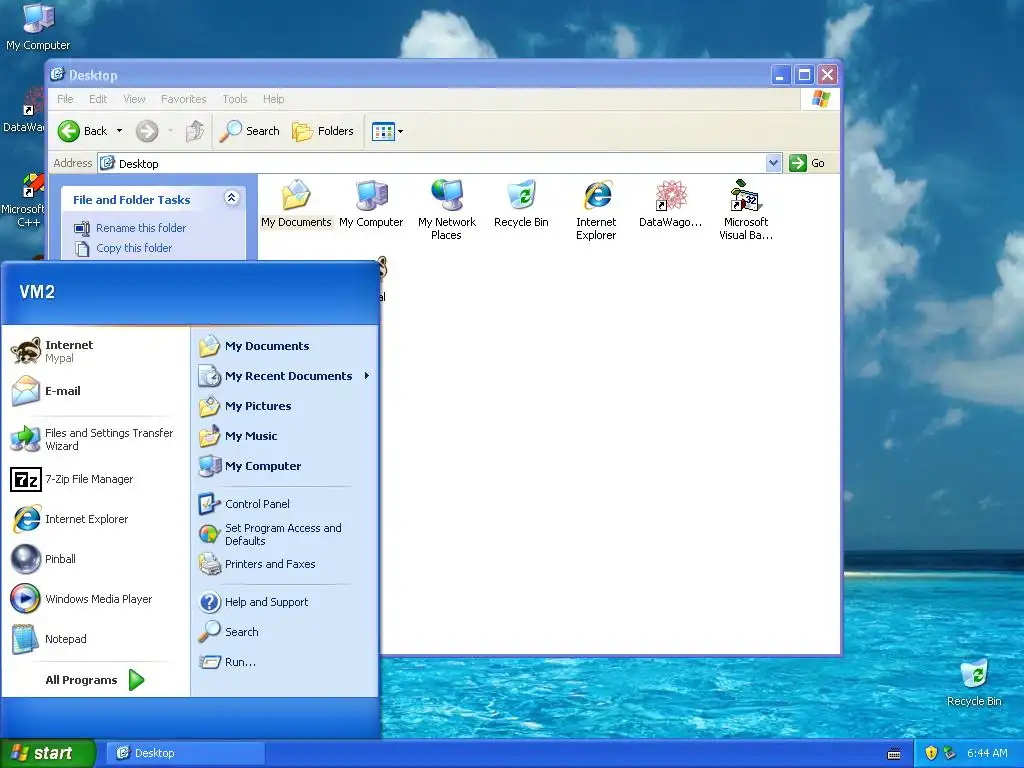Viewport: 1024px width, 768px height.
Task: Expand All Programs list
Action: coord(95,680)
